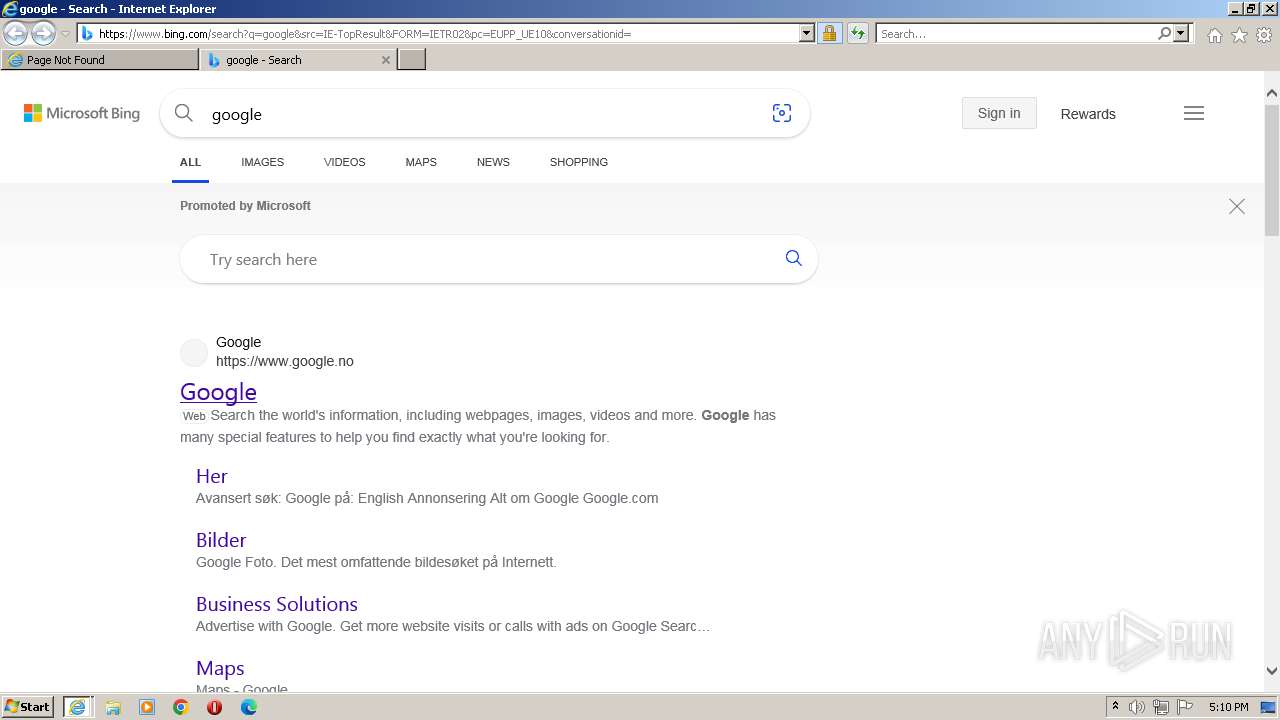Viewport: 1280px width, 720px height.
Task: Open the security lock report icon
Action: point(829,33)
